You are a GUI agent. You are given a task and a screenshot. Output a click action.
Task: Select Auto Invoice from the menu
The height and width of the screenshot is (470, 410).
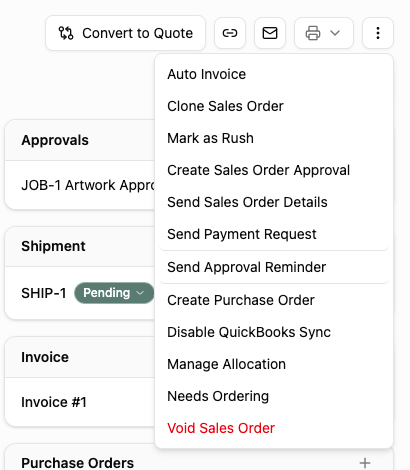pos(274,74)
